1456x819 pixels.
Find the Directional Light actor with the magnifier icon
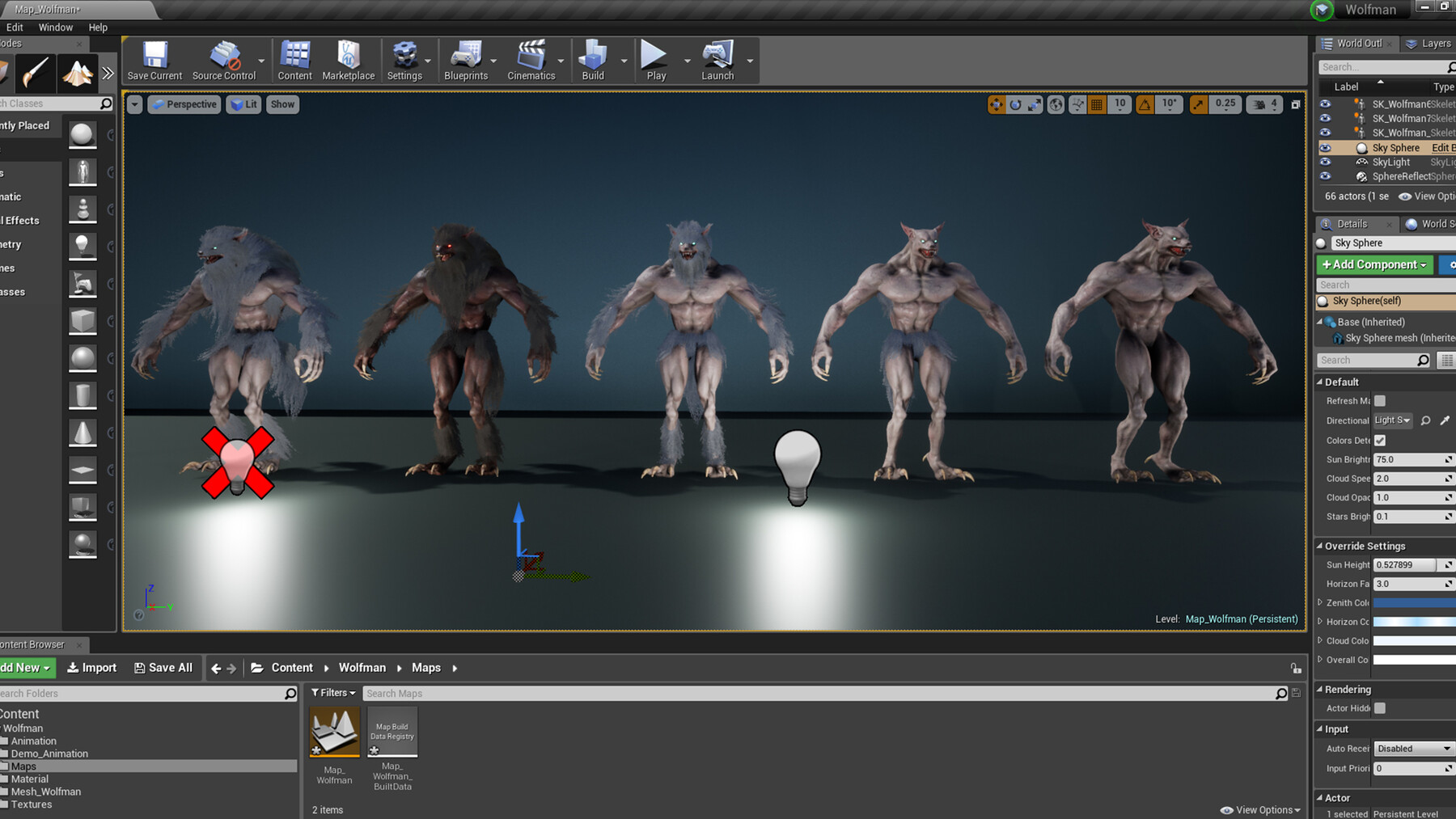[x=1426, y=420]
